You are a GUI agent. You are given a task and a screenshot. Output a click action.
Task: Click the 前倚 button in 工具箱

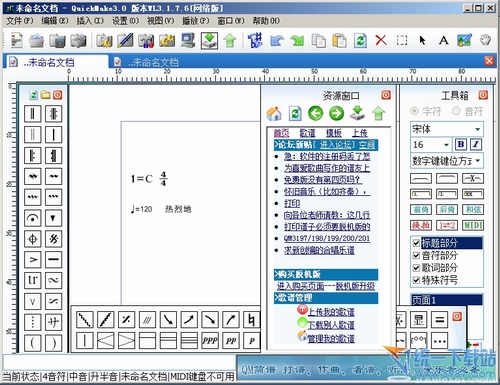(421, 209)
